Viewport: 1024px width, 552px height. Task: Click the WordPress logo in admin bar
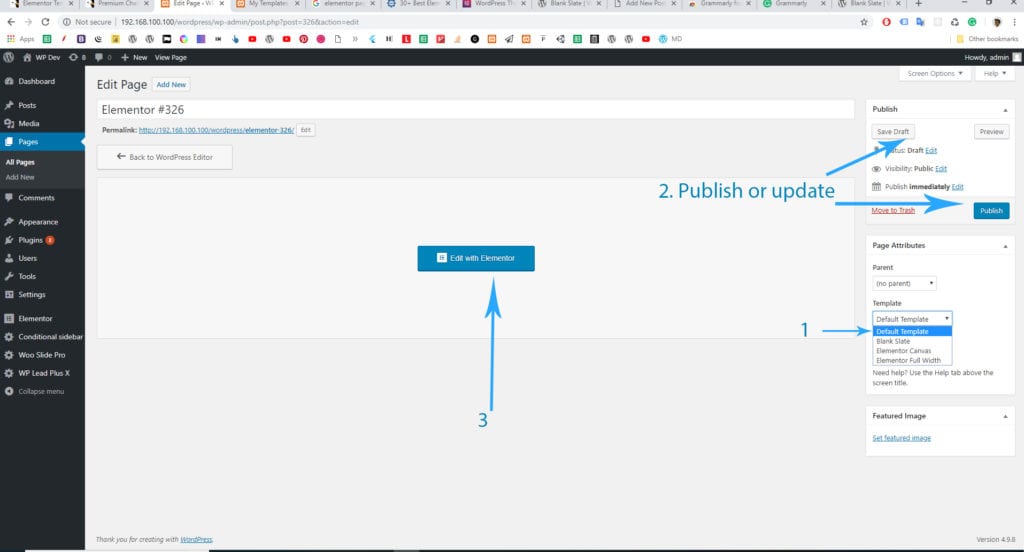8,57
